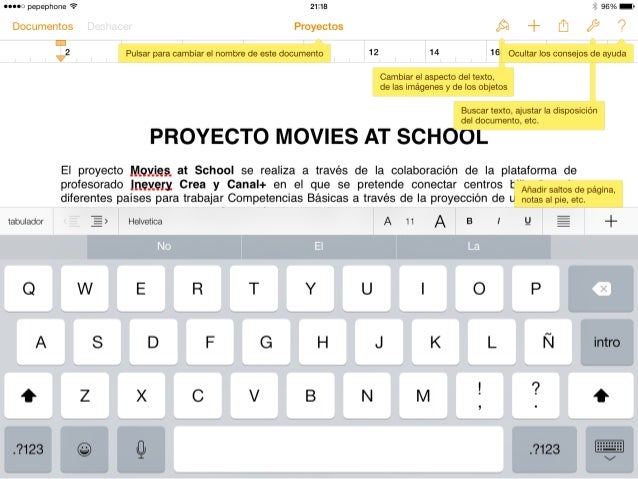This screenshot has width=638, height=479.
Task: Toggle italic I formatting
Action: point(498,221)
